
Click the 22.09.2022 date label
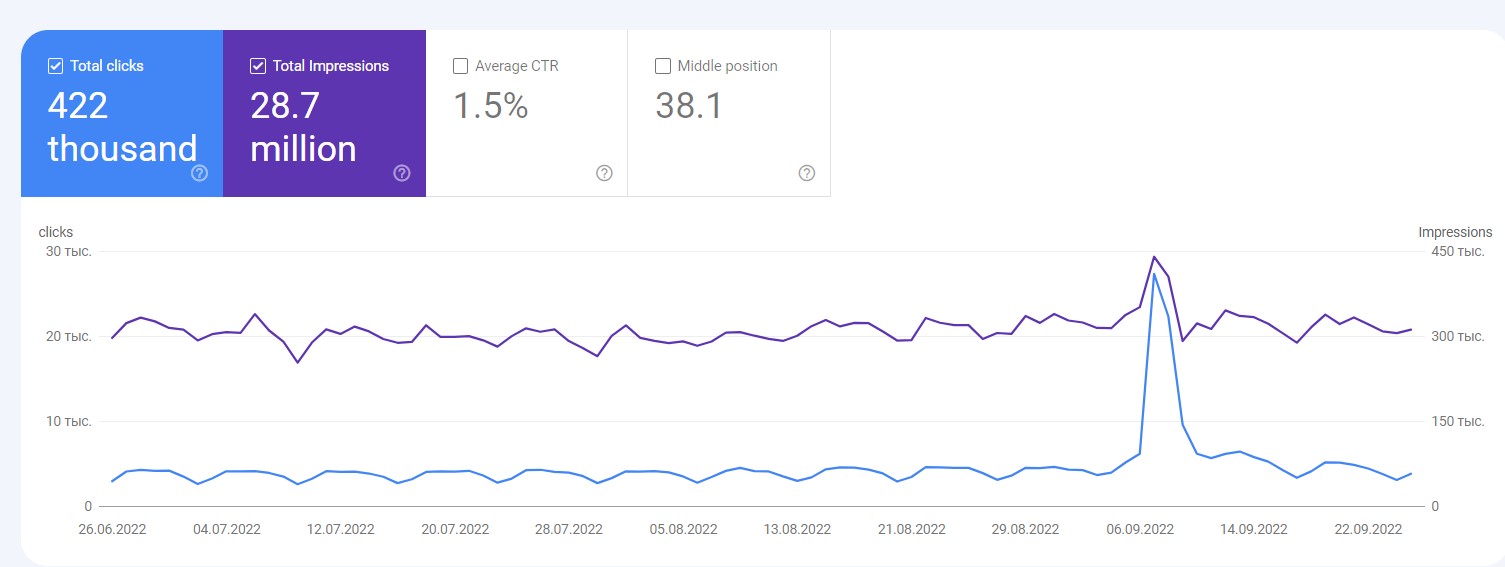tap(1368, 530)
